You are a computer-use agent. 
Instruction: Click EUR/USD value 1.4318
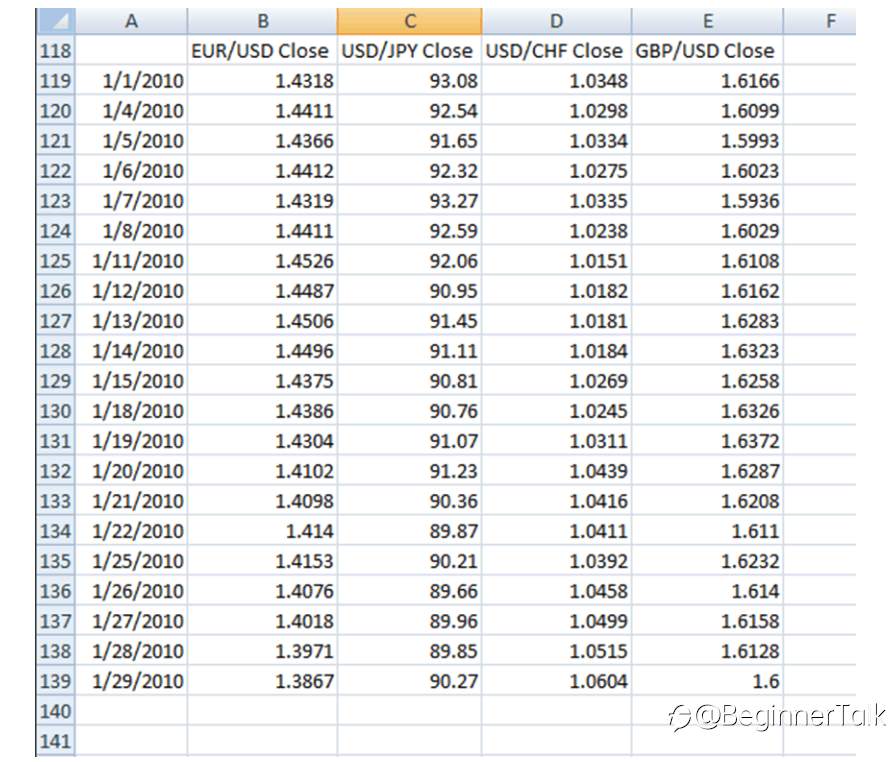262,81
